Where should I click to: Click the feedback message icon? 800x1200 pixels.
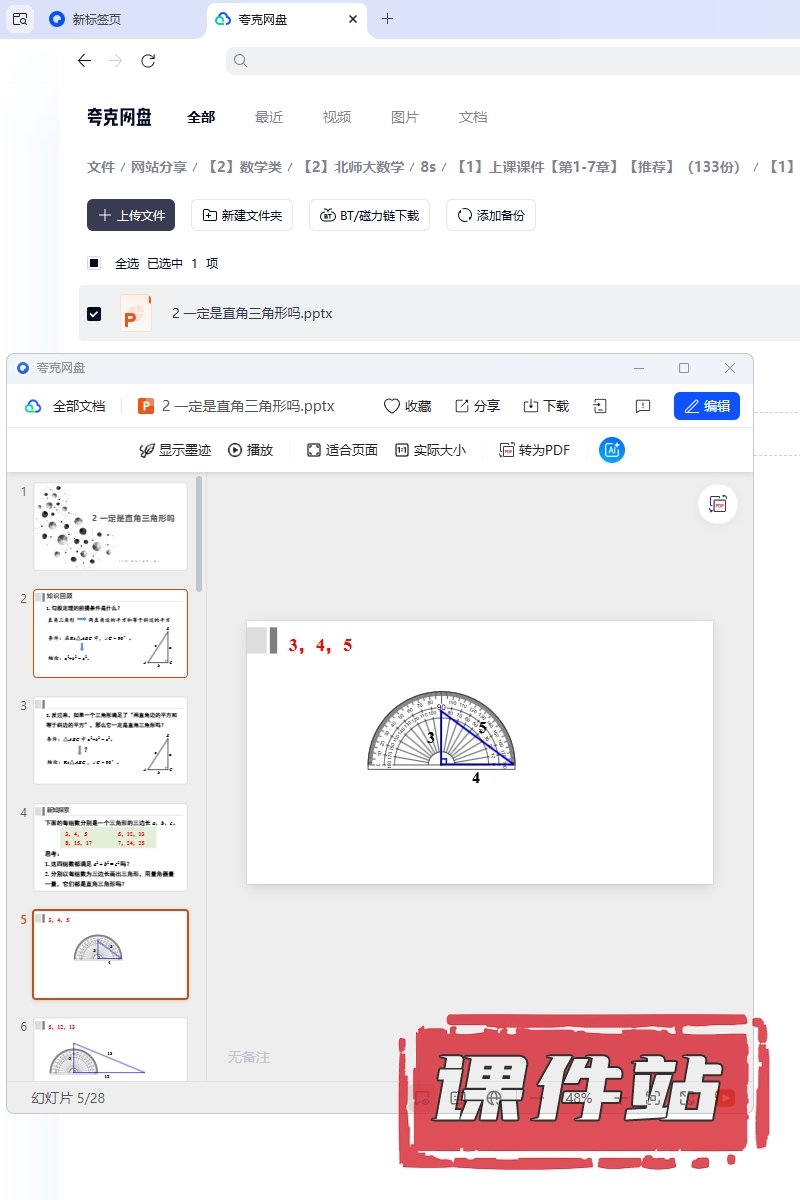click(643, 406)
